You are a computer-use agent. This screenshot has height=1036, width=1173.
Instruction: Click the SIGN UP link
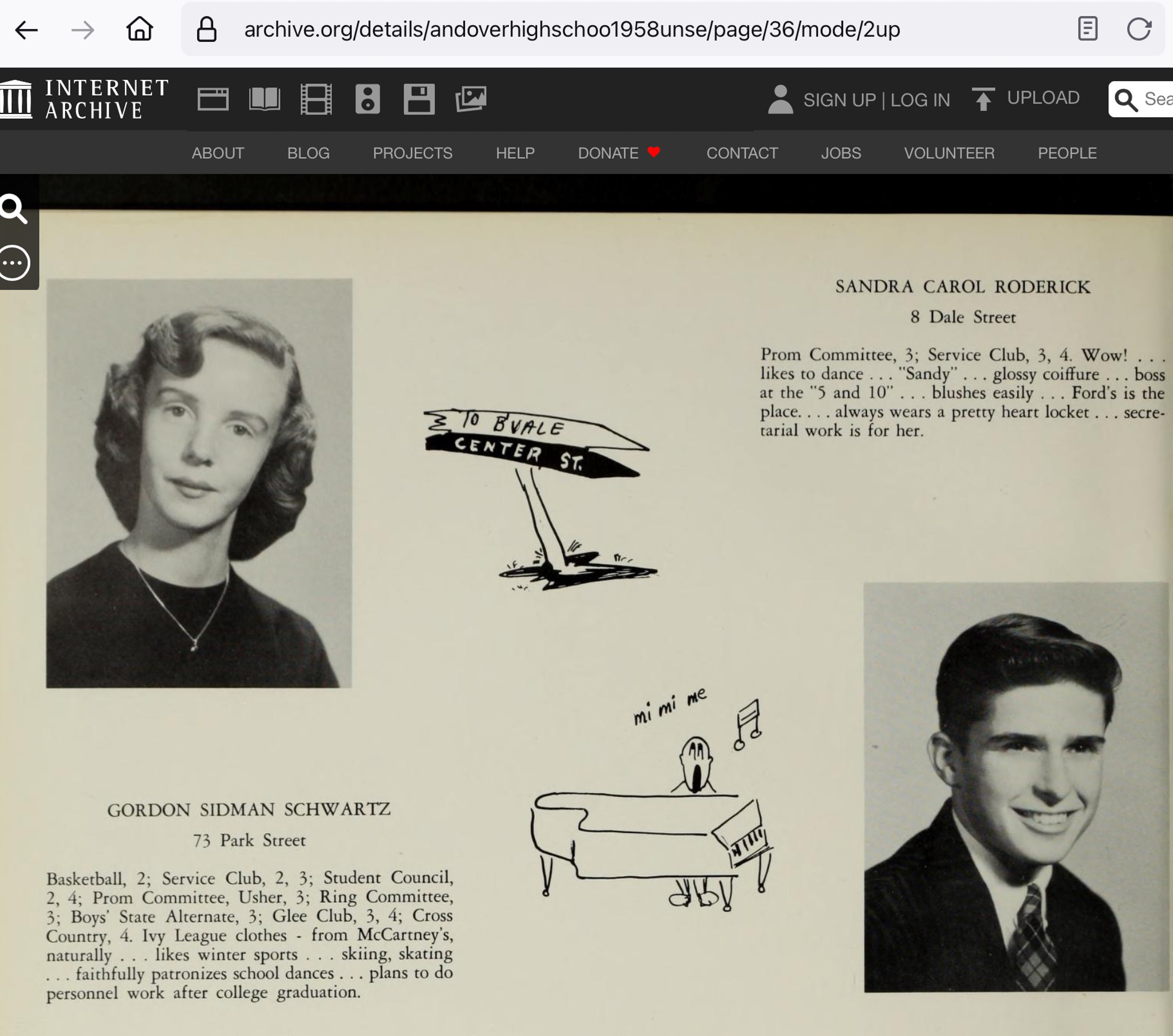point(839,100)
